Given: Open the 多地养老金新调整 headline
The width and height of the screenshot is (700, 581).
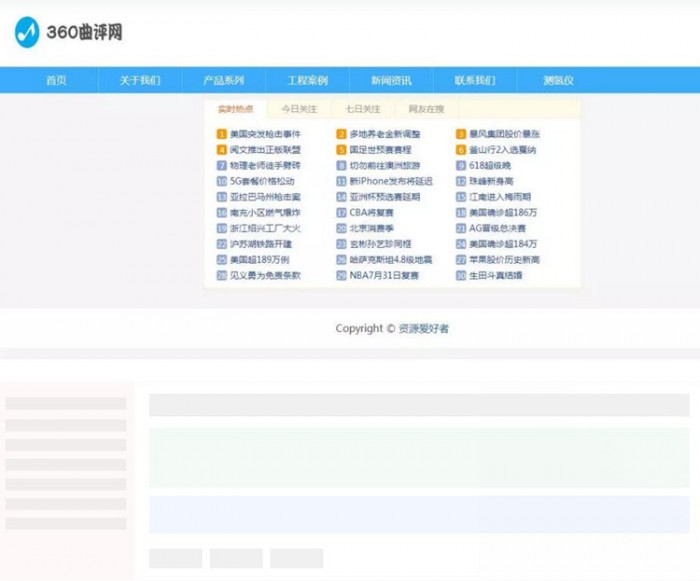Looking at the screenshot, I should pos(385,134).
